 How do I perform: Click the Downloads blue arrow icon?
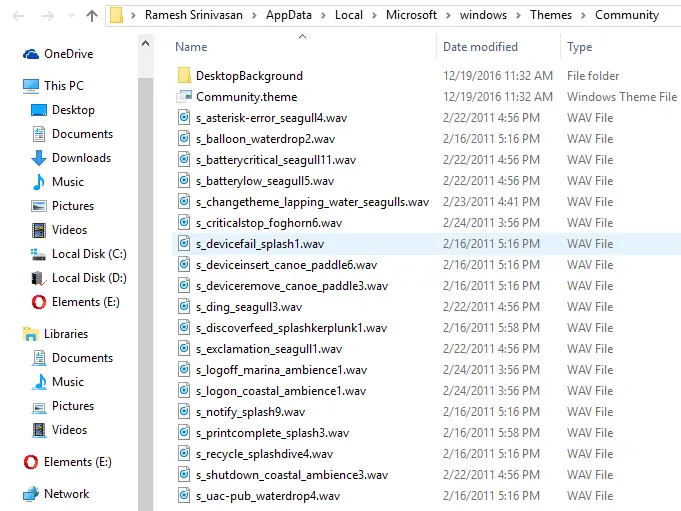(x=39, y=158)
